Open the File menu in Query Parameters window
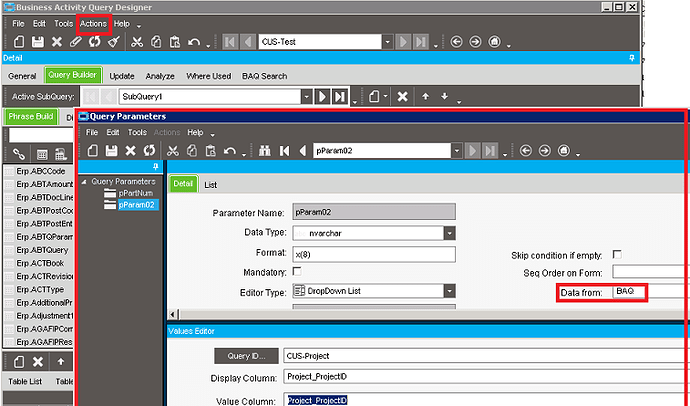 click(x=92, y=132)
